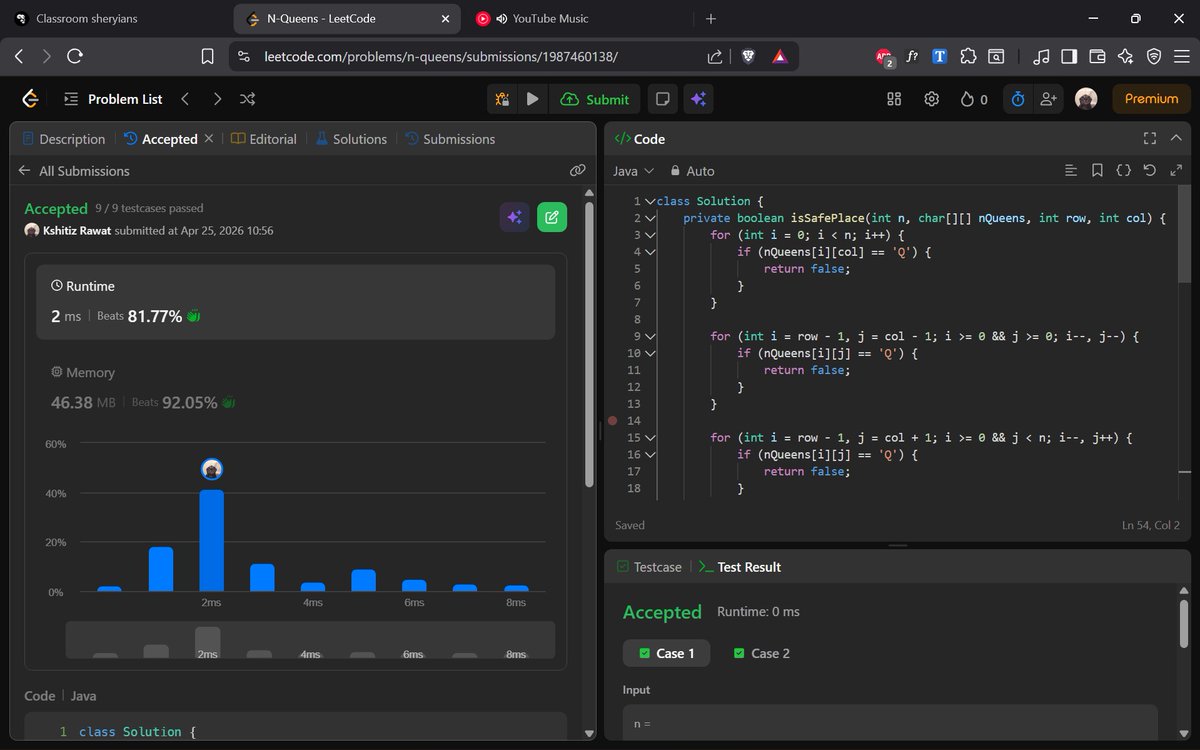
Task: Open the layout grid icon near settings
Action: (893, 98)
